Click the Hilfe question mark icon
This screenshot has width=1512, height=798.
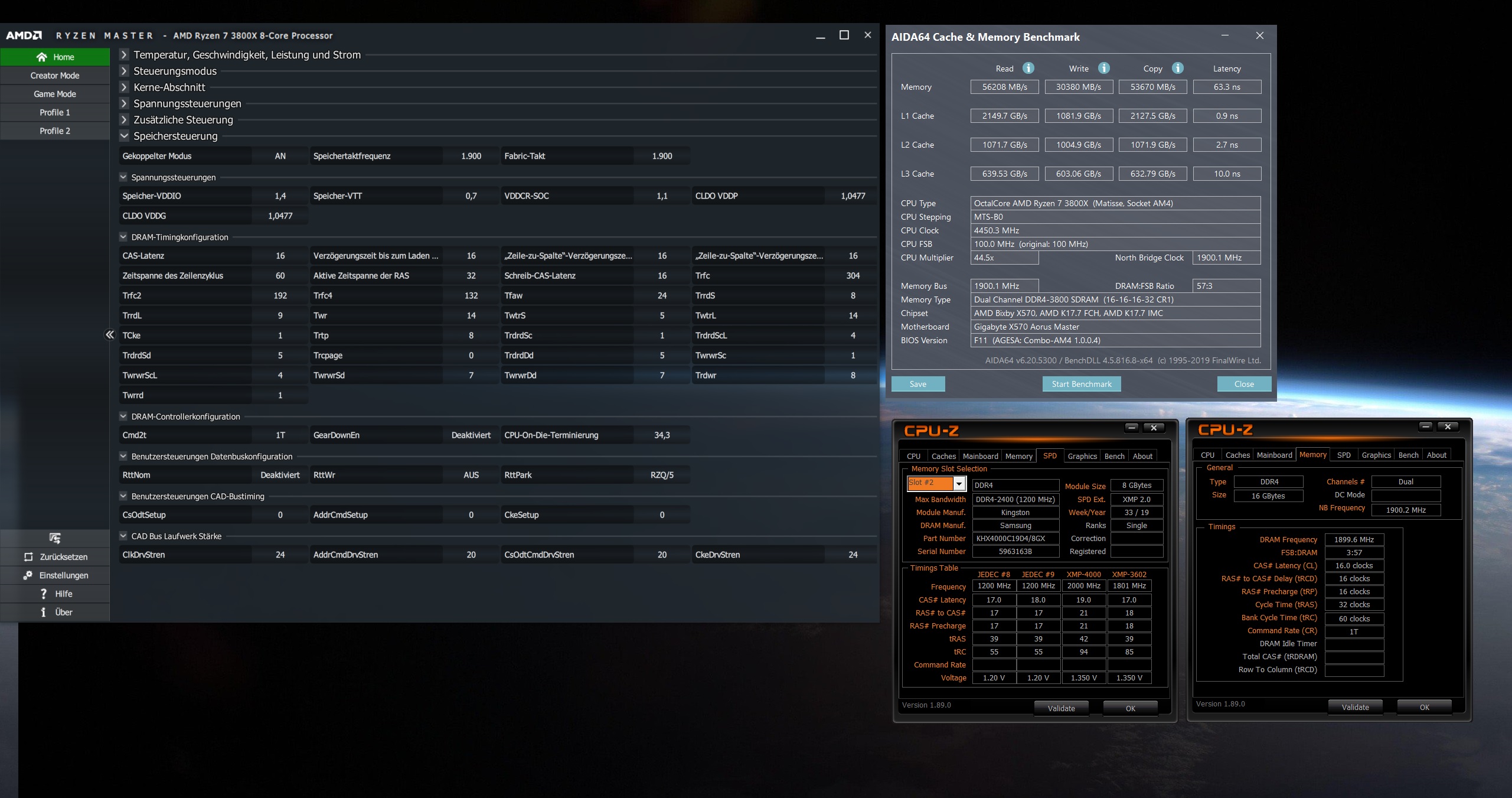tap(43, 594)
